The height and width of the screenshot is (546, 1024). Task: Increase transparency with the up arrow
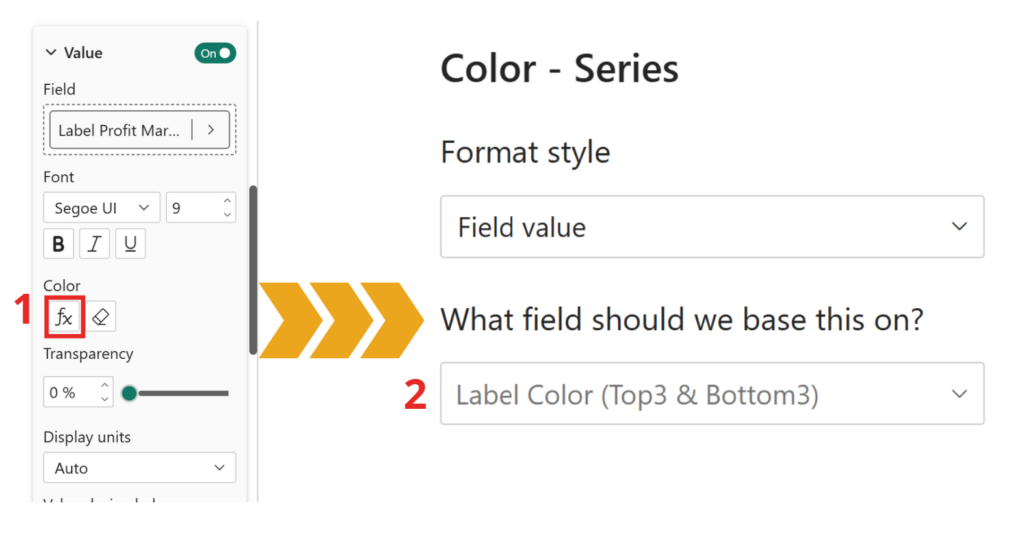(105, 386)
